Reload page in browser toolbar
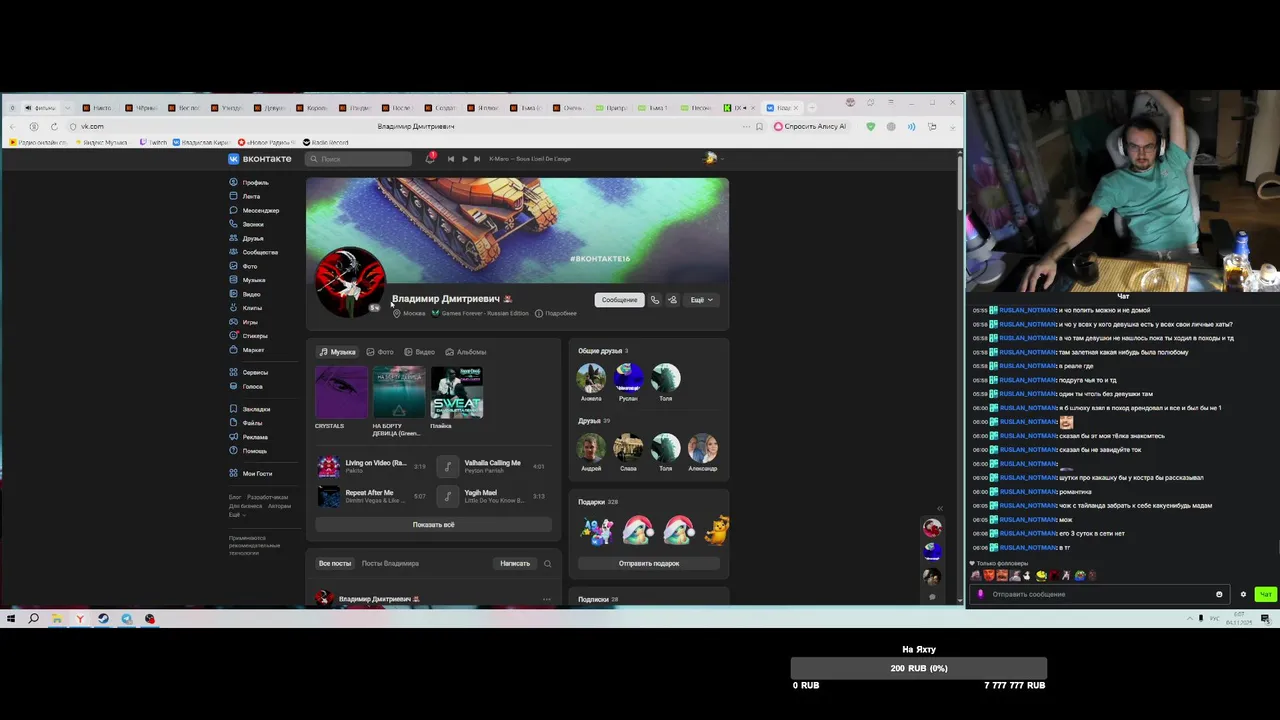This screenshot has height=720, width=1280. tap(54, 127)
